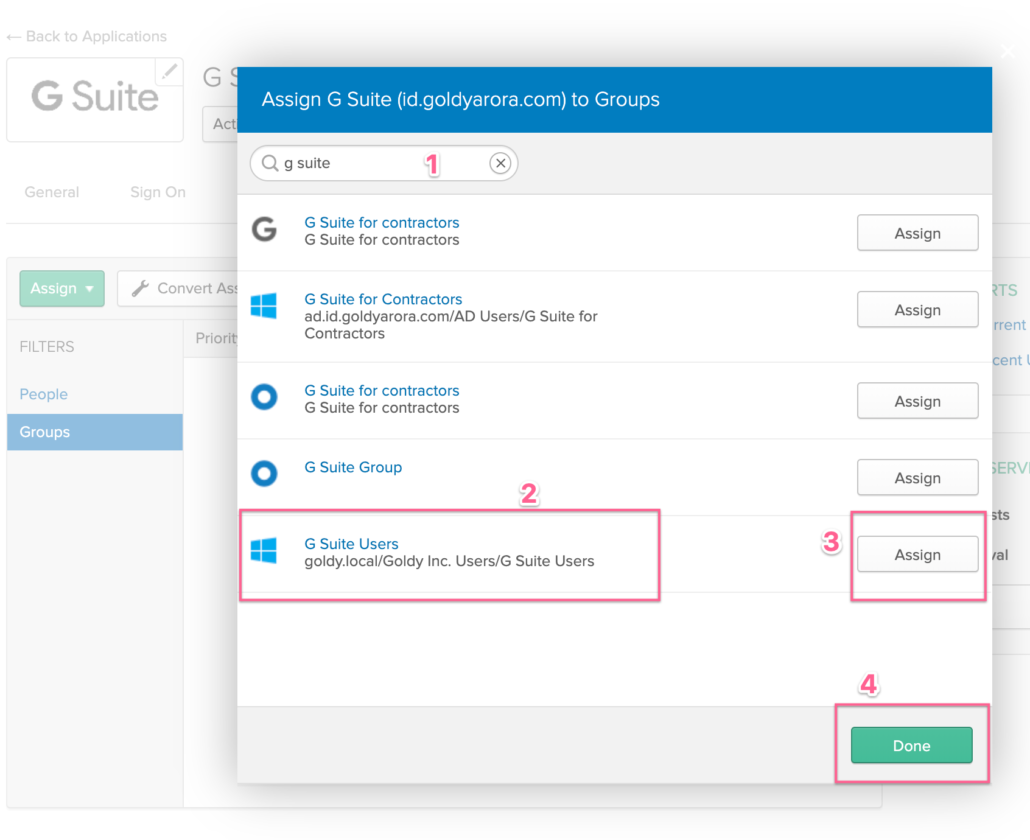Open the Okta 'G Suite for contractors' link
The height and width of the screenshot is (840, 1030).
[382, 391]
